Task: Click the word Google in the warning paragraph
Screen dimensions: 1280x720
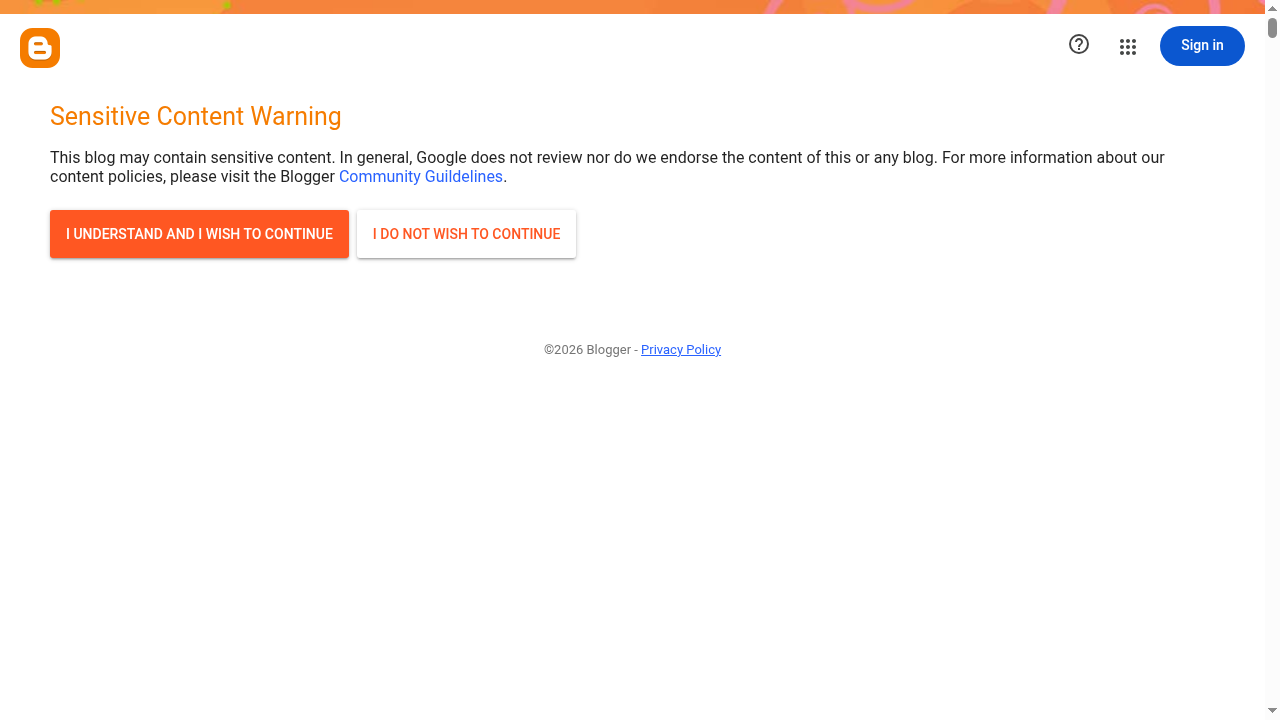Action: (x=441, y=158)
